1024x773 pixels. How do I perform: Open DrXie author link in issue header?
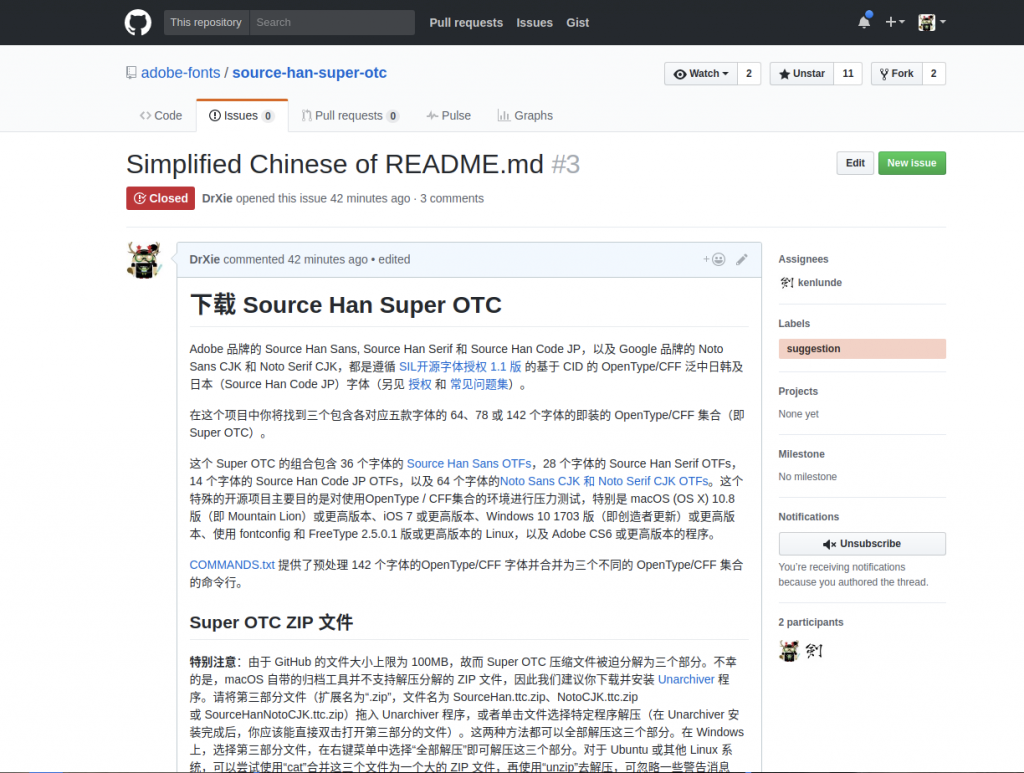click(x=217, y=198)
